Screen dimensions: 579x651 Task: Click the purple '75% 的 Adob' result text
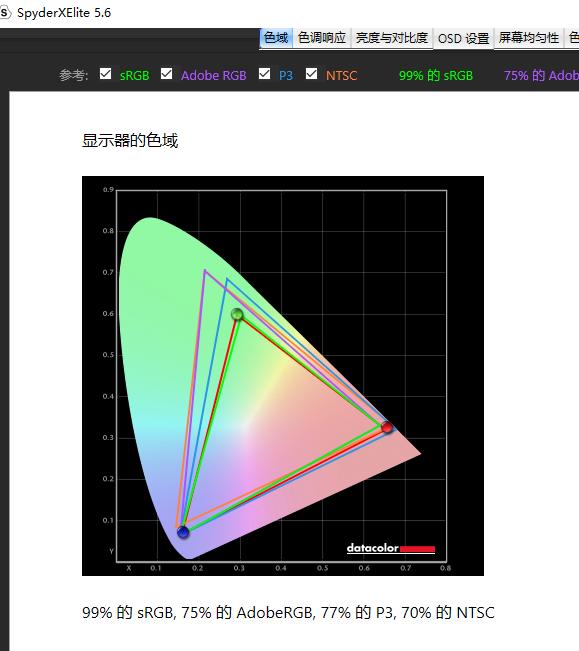click(x=541, y=76)
